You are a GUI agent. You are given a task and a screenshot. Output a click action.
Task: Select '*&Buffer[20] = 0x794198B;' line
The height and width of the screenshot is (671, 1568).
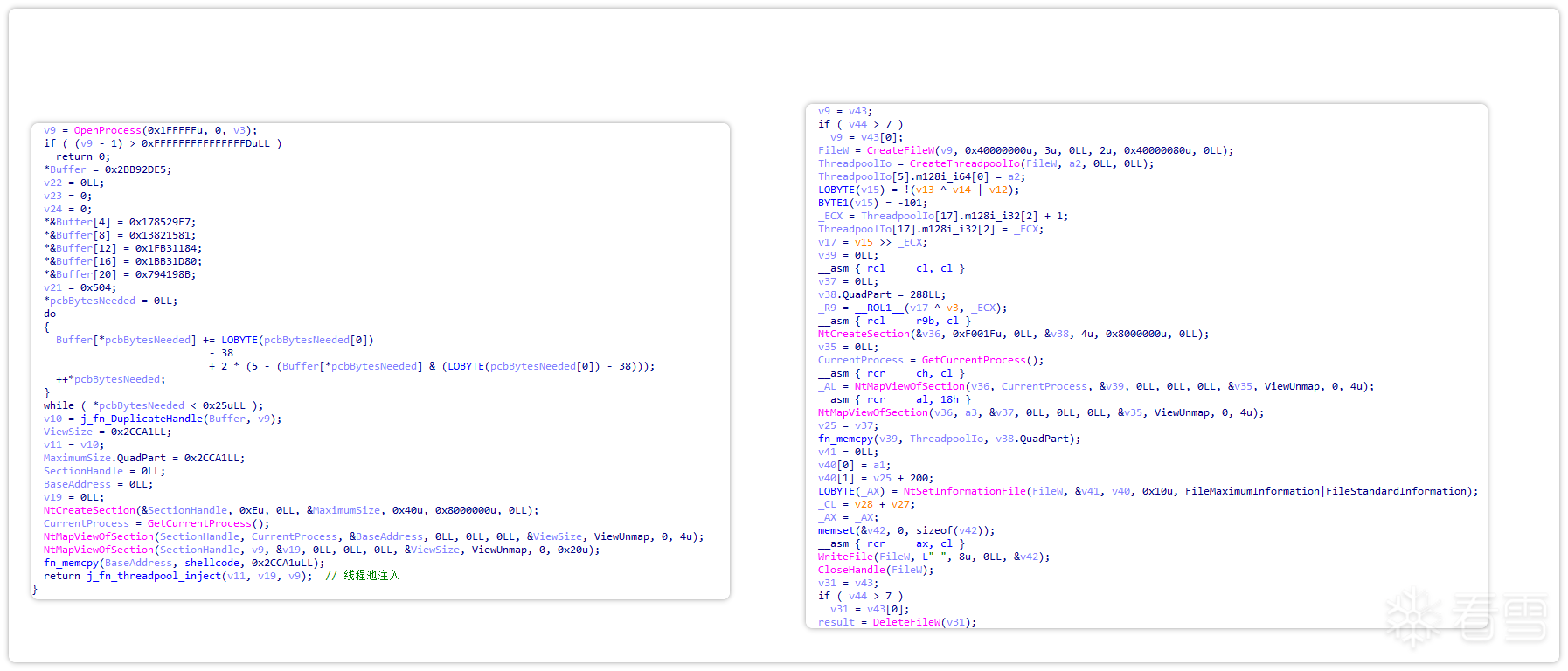tap(120, 274)
